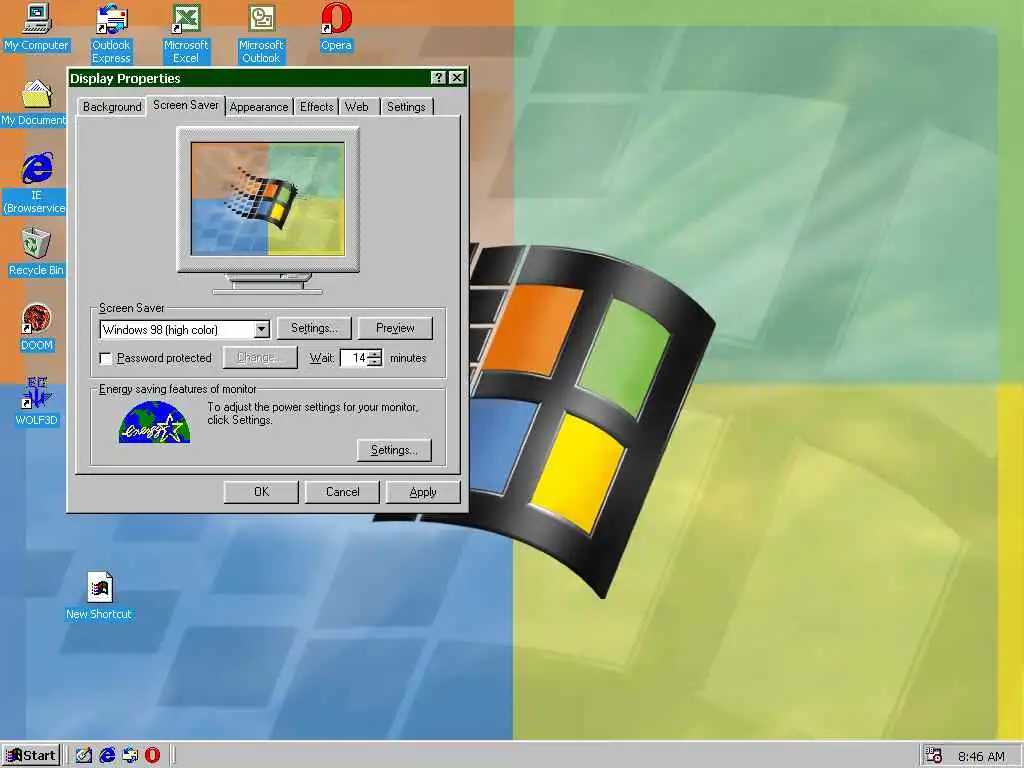Confirm with the OK button

click(261, 492)
